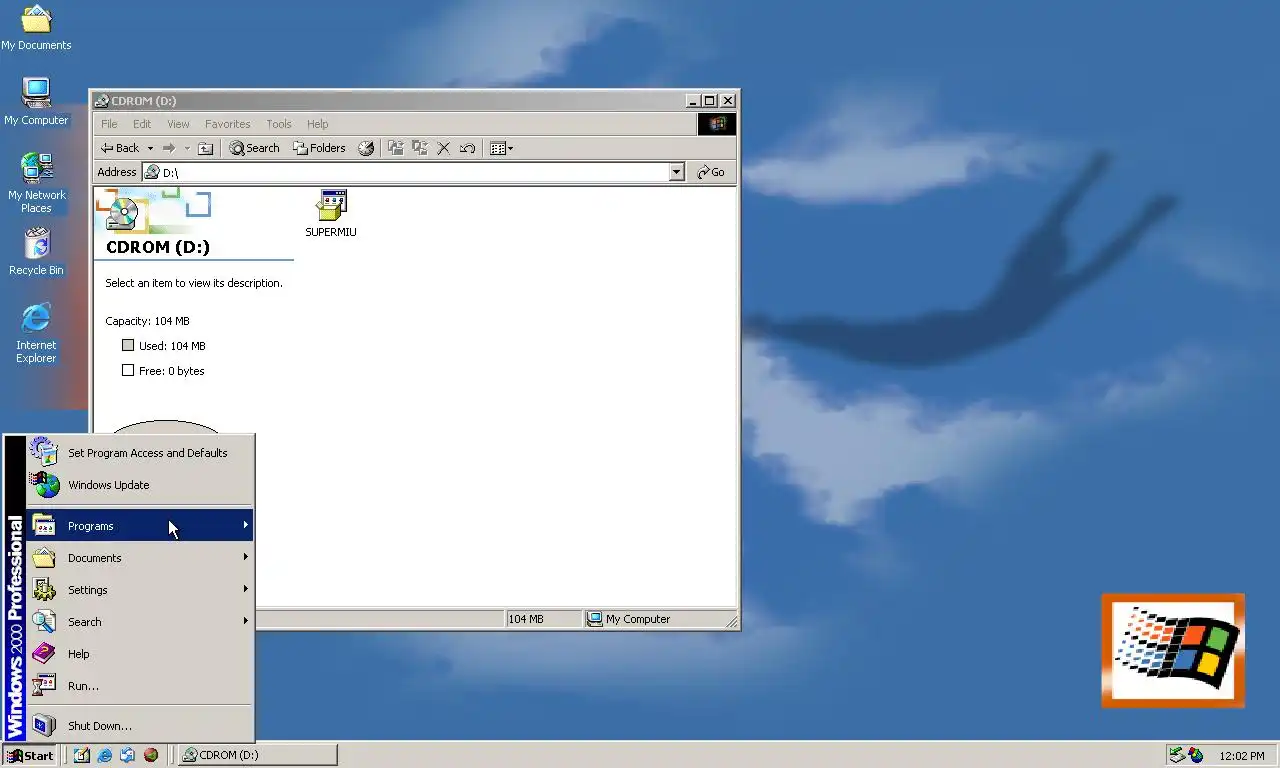This screenshot has height=768, width=1280.
Task: Select Internet Explorer desktop icon
Action: 36,333
